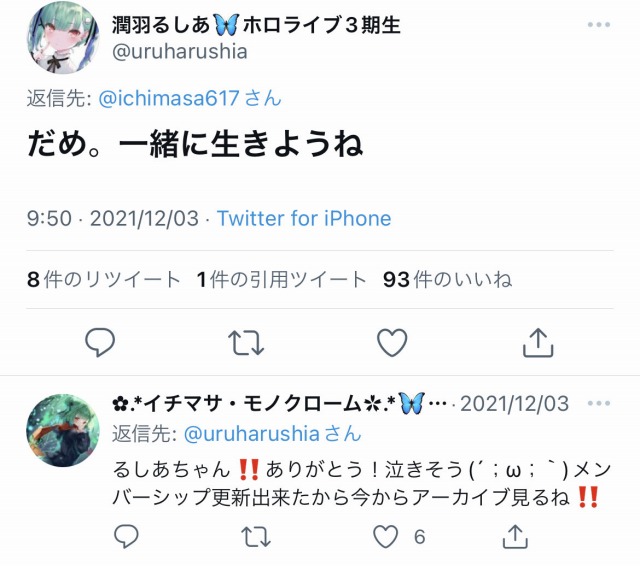Tap the reply icon on main tweet

point(100,343)
